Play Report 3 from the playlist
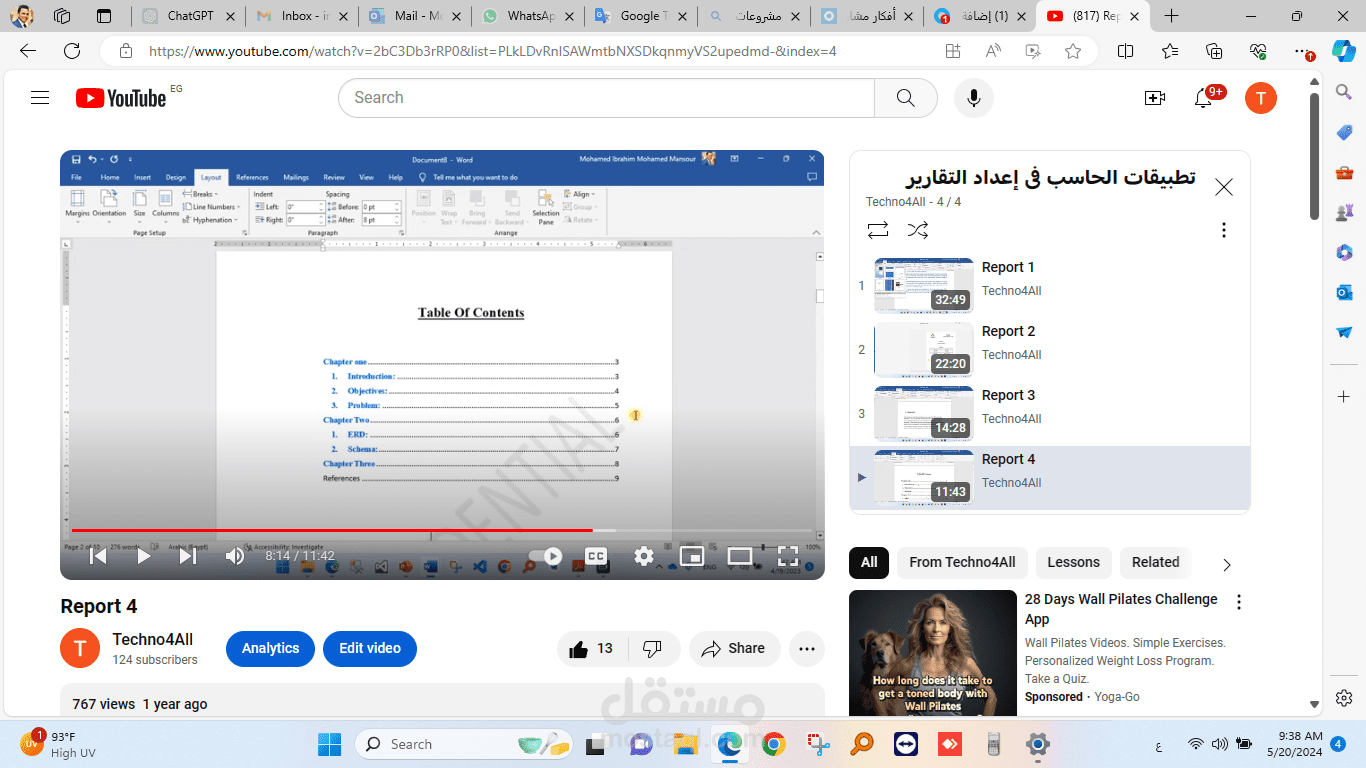1366x768 pixels. click(x=1050, y=414)
